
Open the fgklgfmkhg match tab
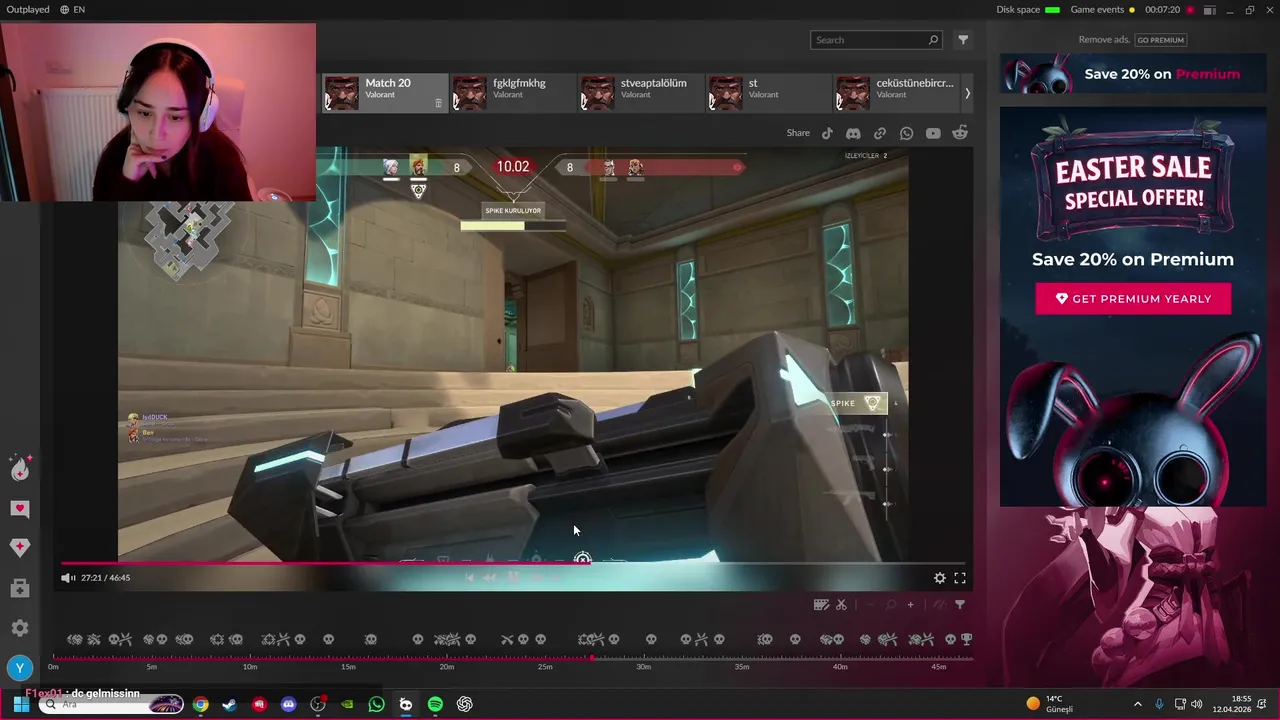pyautogui.click(x=513, y=93)
